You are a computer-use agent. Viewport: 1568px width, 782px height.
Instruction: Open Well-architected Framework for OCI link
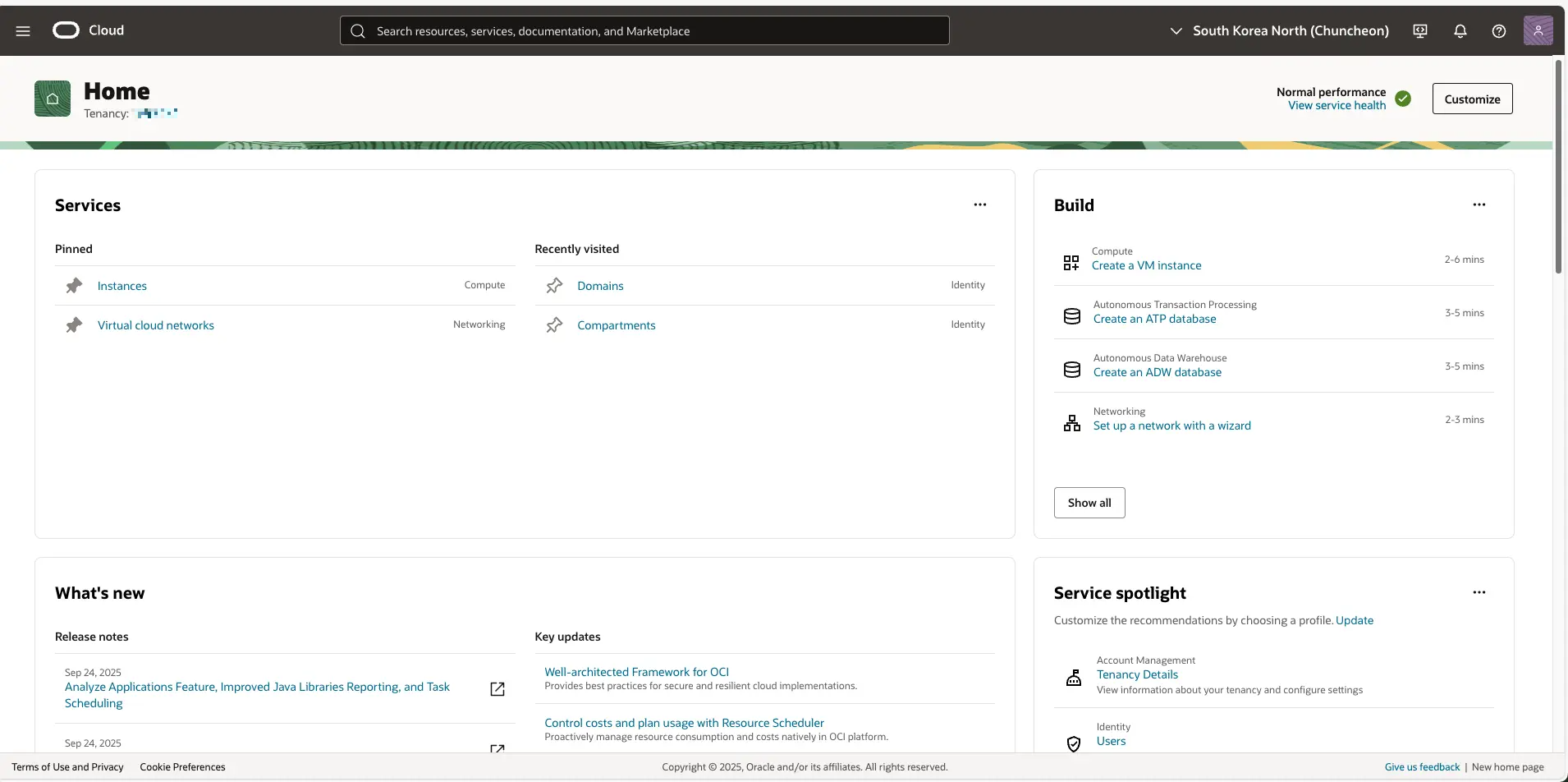636,672
